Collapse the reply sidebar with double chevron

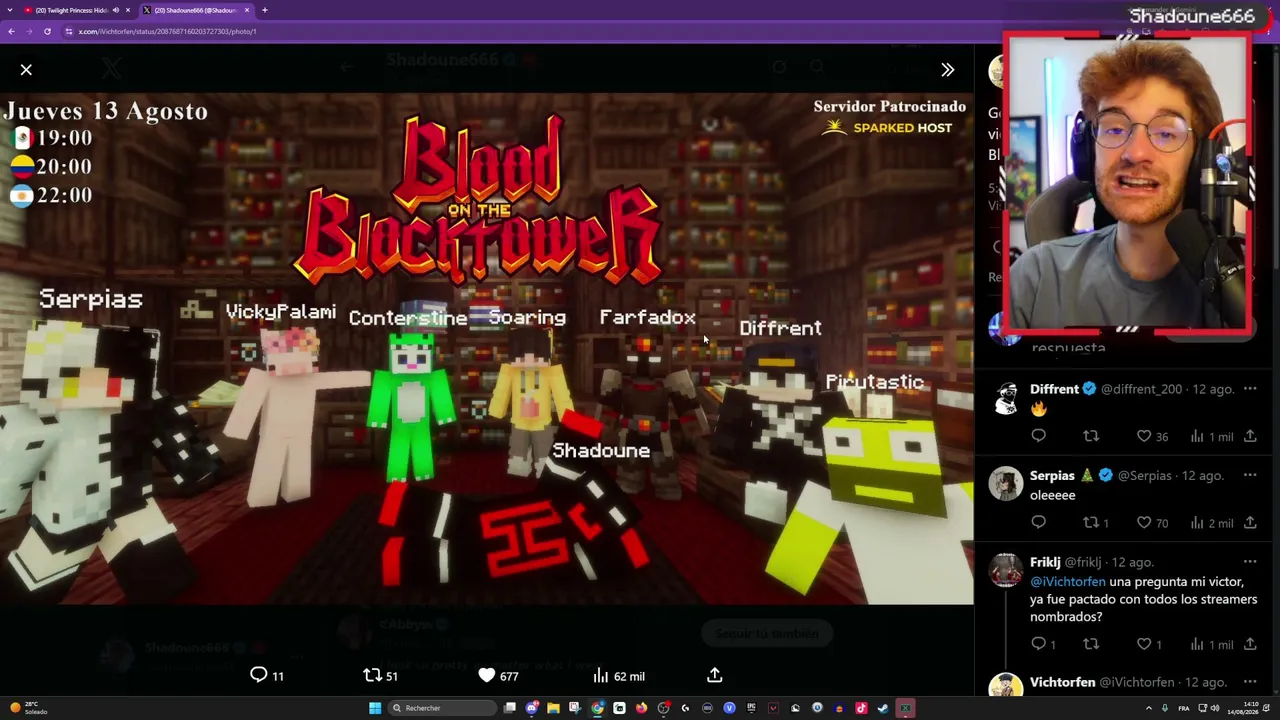947,69
